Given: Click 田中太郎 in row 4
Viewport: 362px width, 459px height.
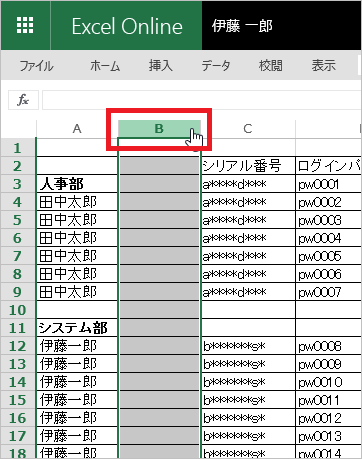Looking at the screenshot, I should click(x=77, y=202).
